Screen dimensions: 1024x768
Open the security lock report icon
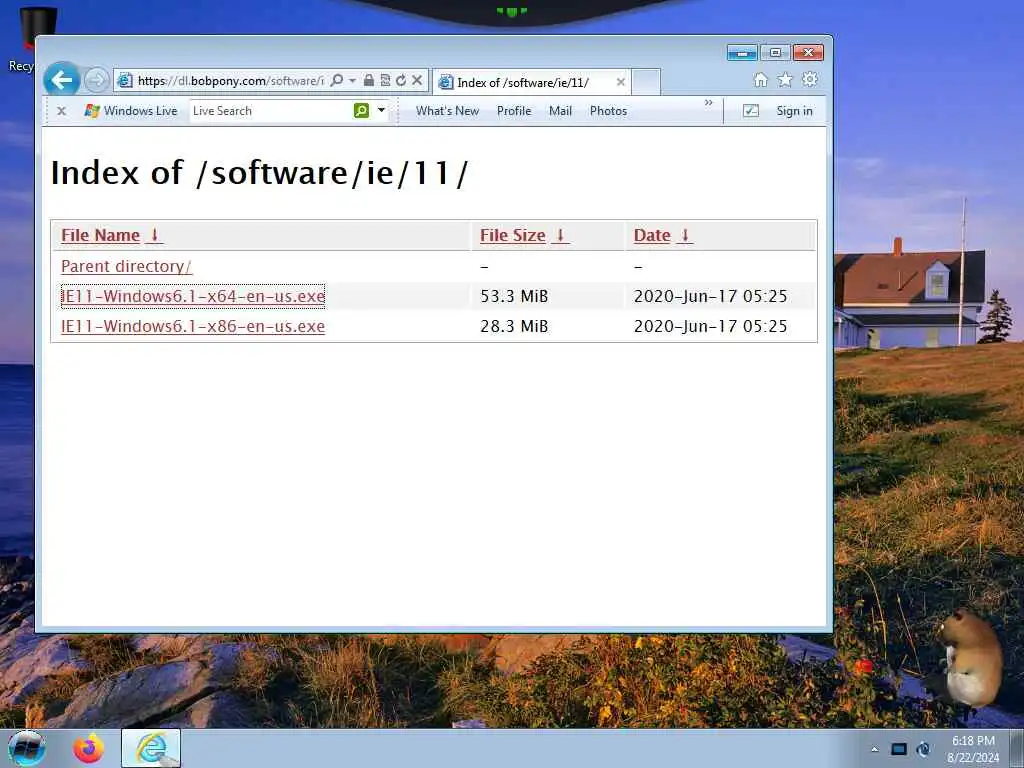point(369,80)
